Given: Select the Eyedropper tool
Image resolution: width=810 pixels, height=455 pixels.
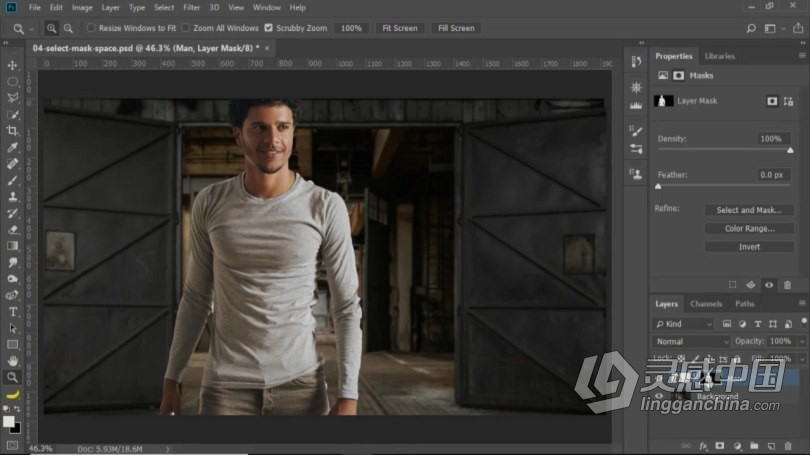Looking at the screenshot, I should [12, 147].
